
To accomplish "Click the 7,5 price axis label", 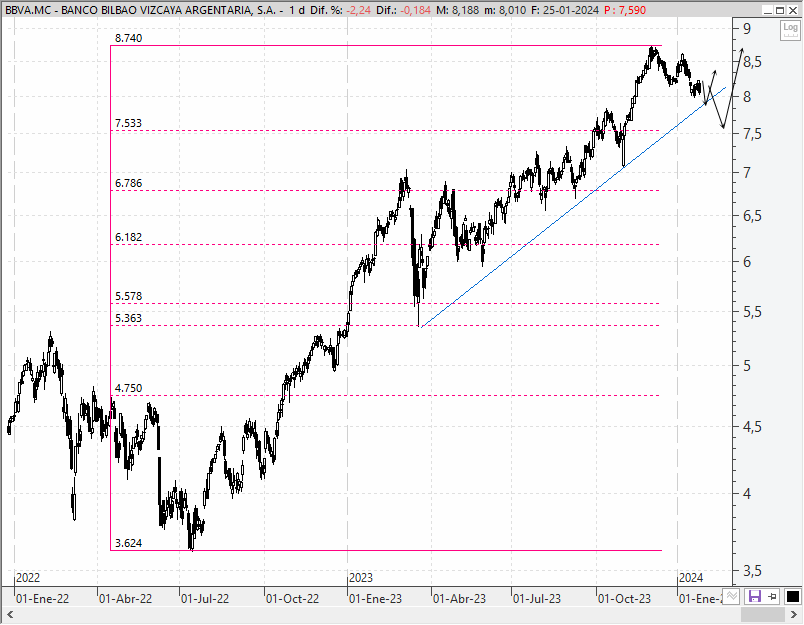I will pos(752,134).
